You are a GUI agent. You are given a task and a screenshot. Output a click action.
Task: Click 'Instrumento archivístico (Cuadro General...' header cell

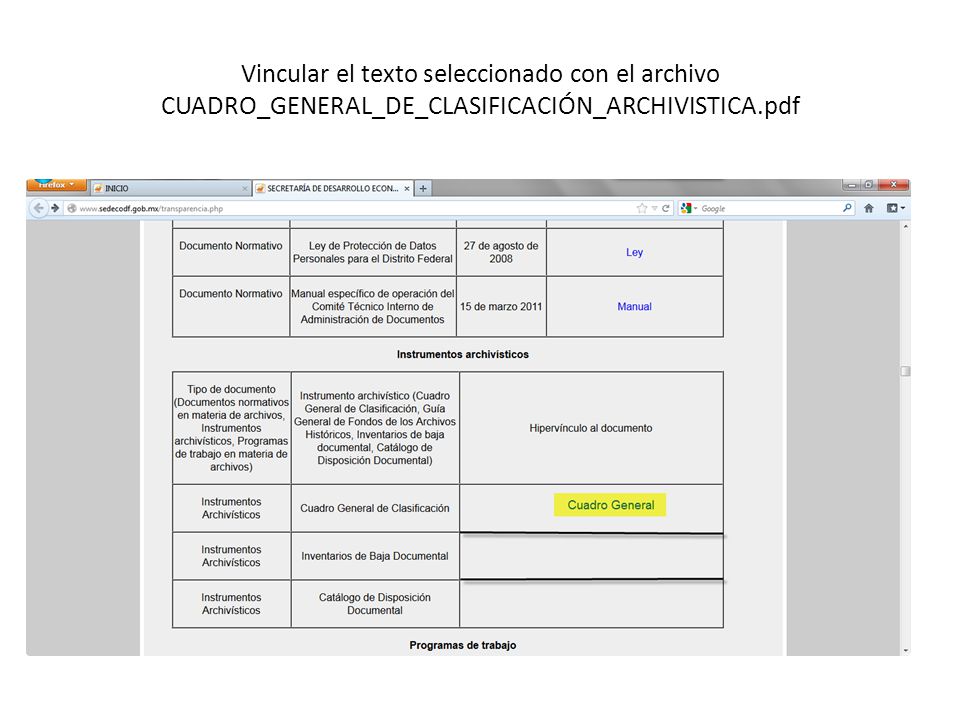coord(375,428)
